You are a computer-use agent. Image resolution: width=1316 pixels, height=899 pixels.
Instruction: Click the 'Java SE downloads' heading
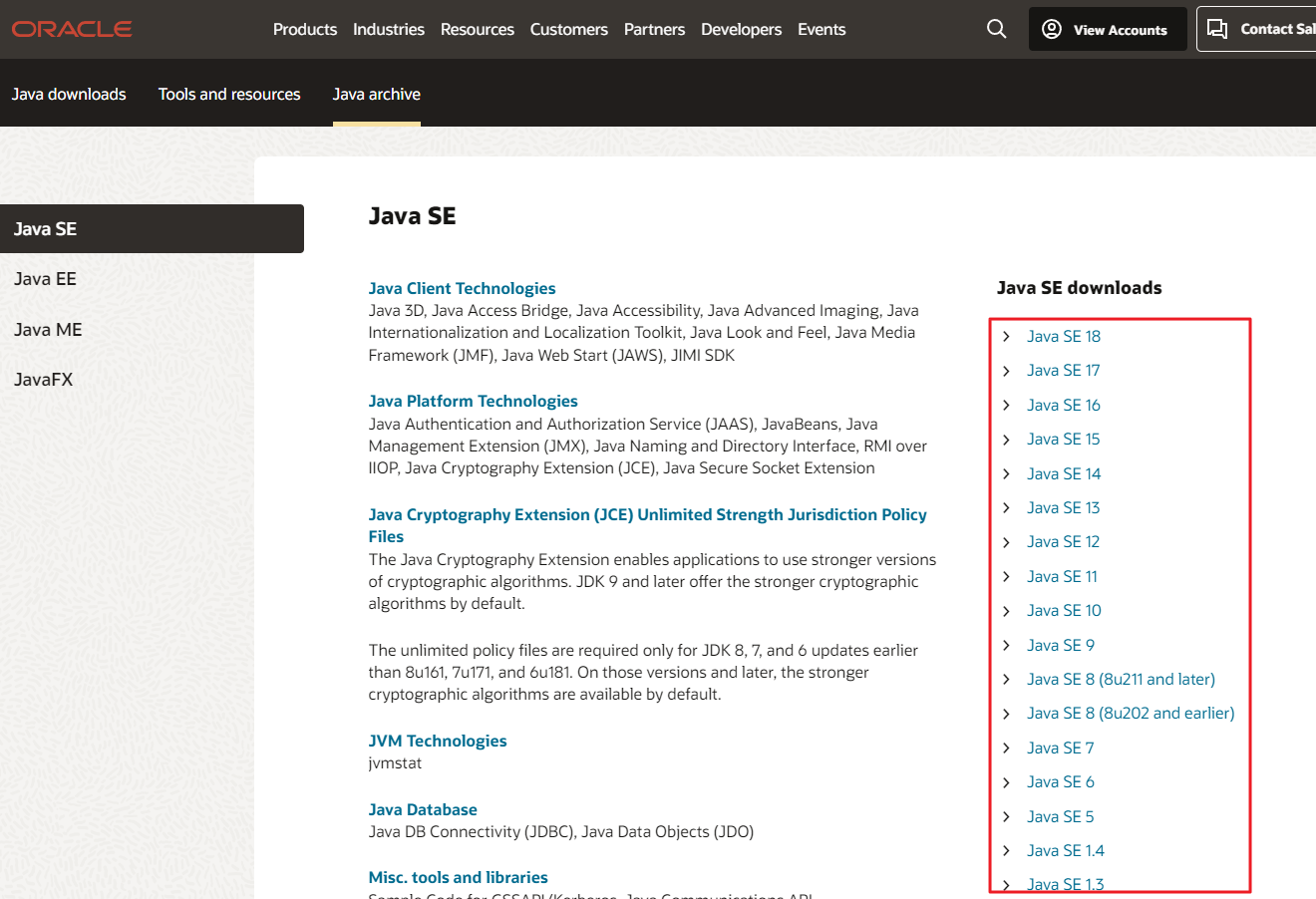(x=1080, y=288)
